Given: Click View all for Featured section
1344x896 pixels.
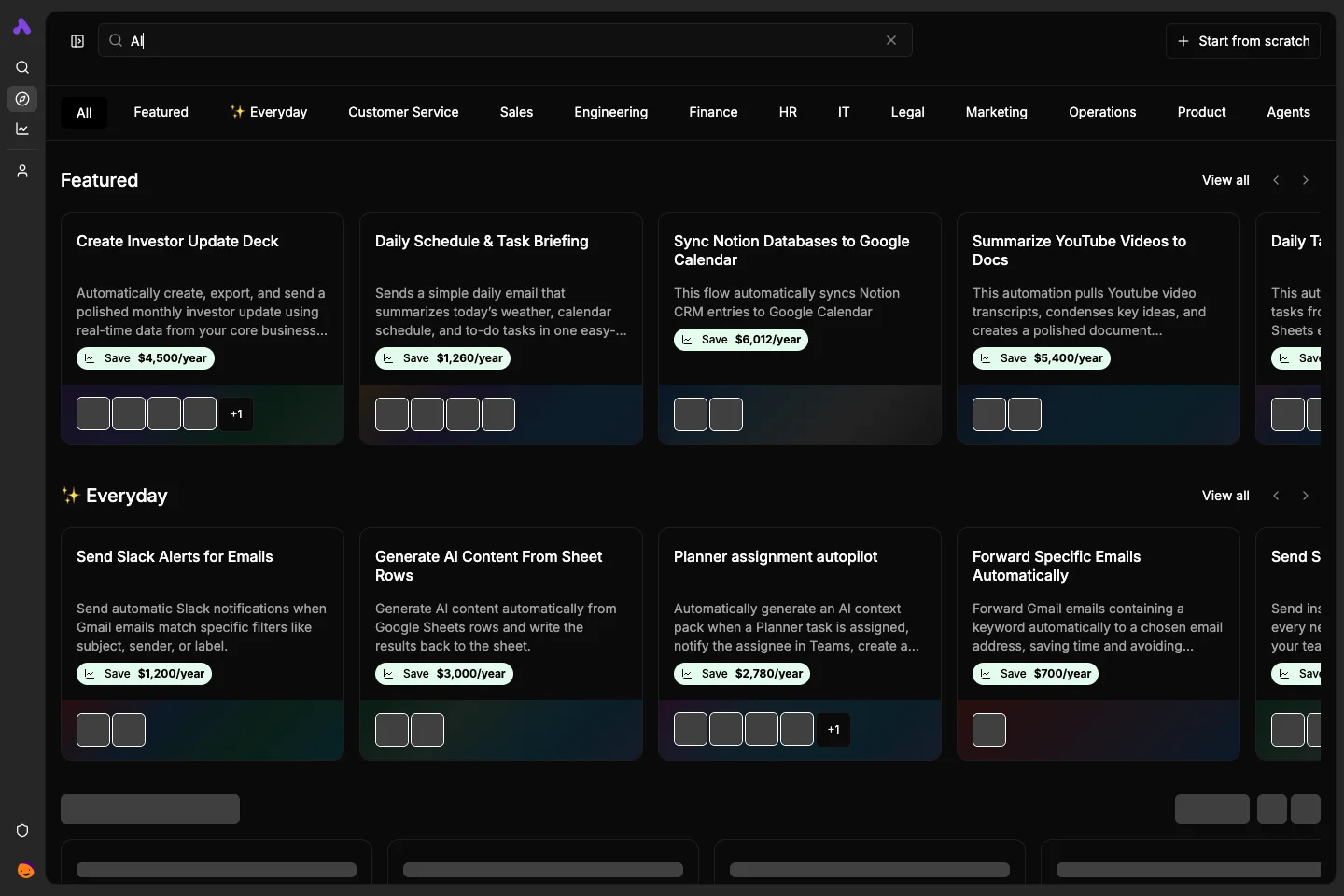Looking at the screenshot, I should pos(1225,180).
